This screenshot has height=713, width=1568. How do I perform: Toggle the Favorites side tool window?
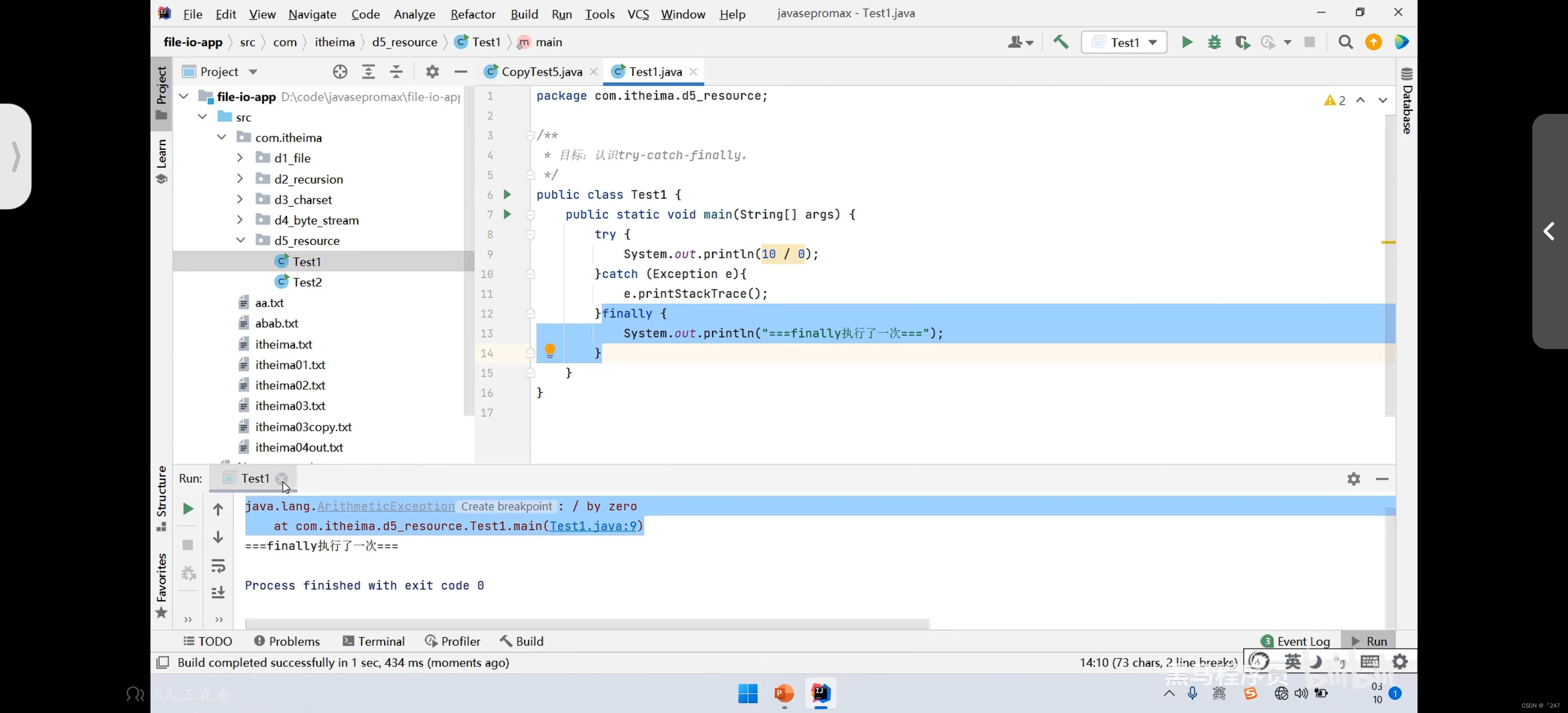[x=161, y=586]
